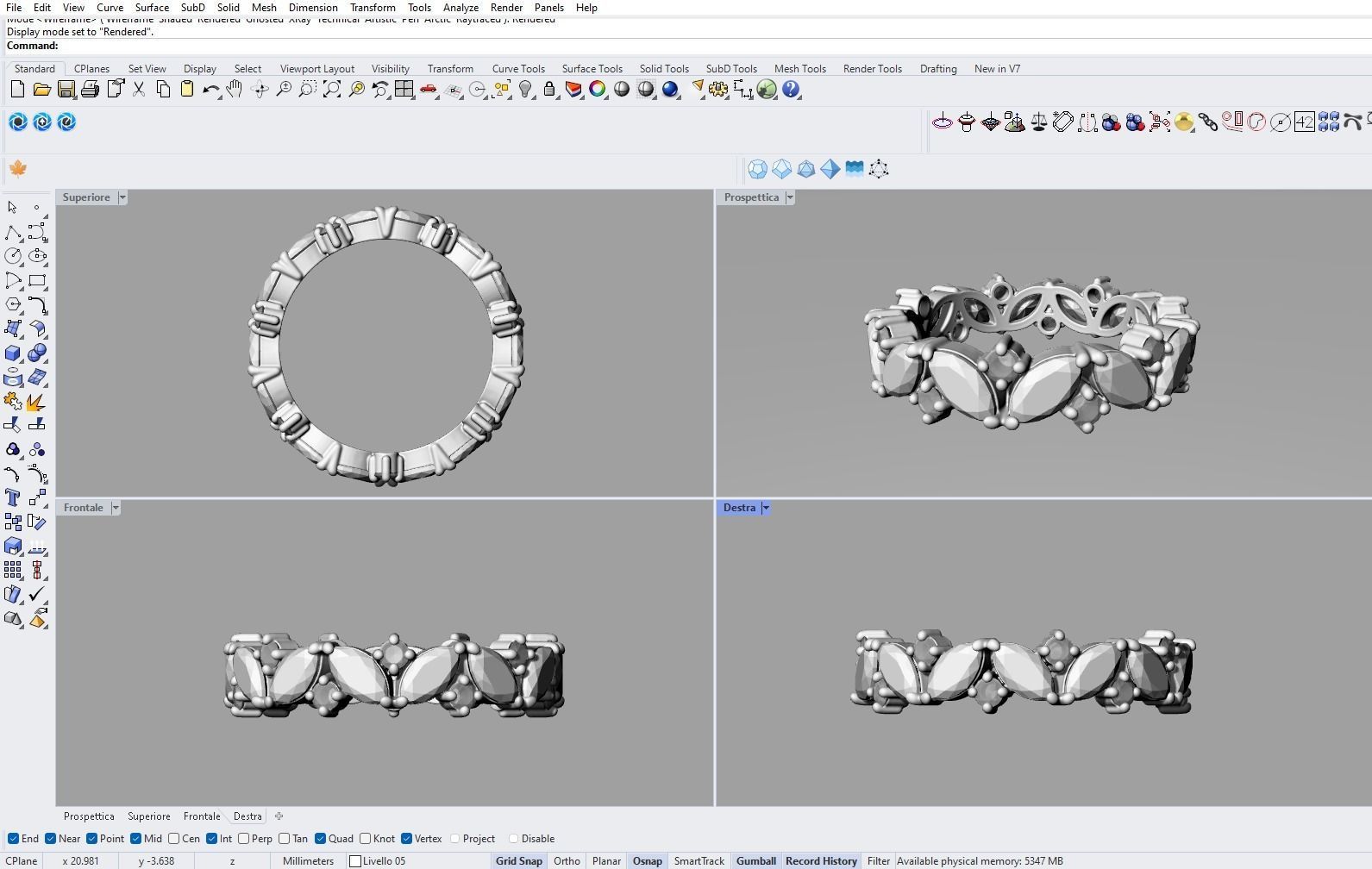Select Rotate View tool

pos(259,90)
